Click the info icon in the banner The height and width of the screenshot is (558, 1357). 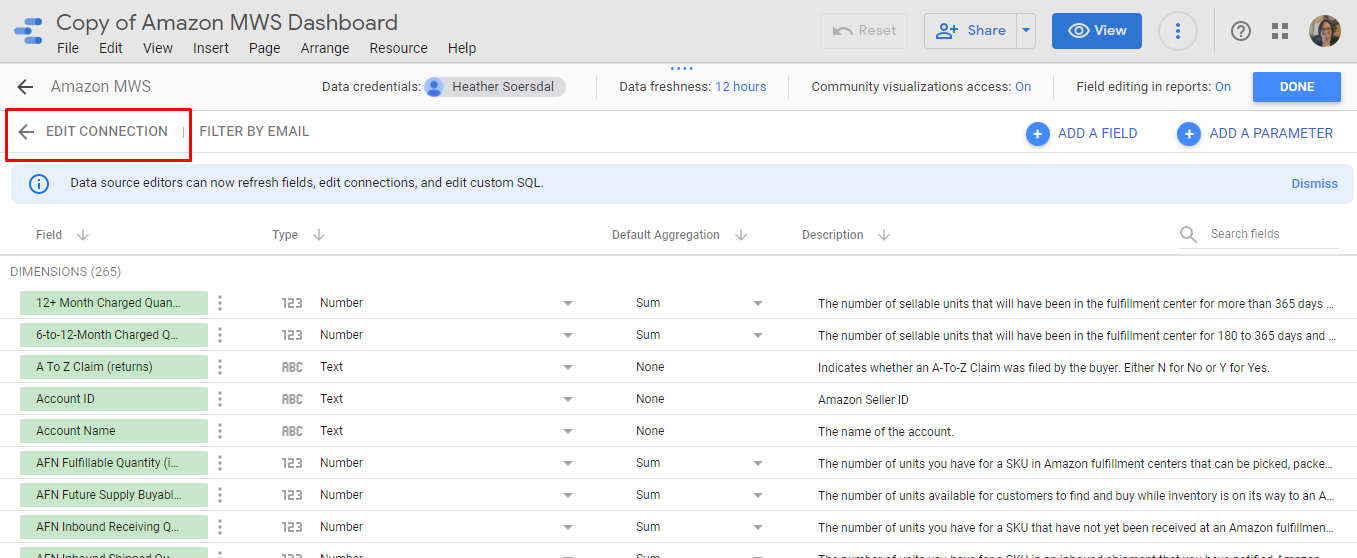point(39,184)
